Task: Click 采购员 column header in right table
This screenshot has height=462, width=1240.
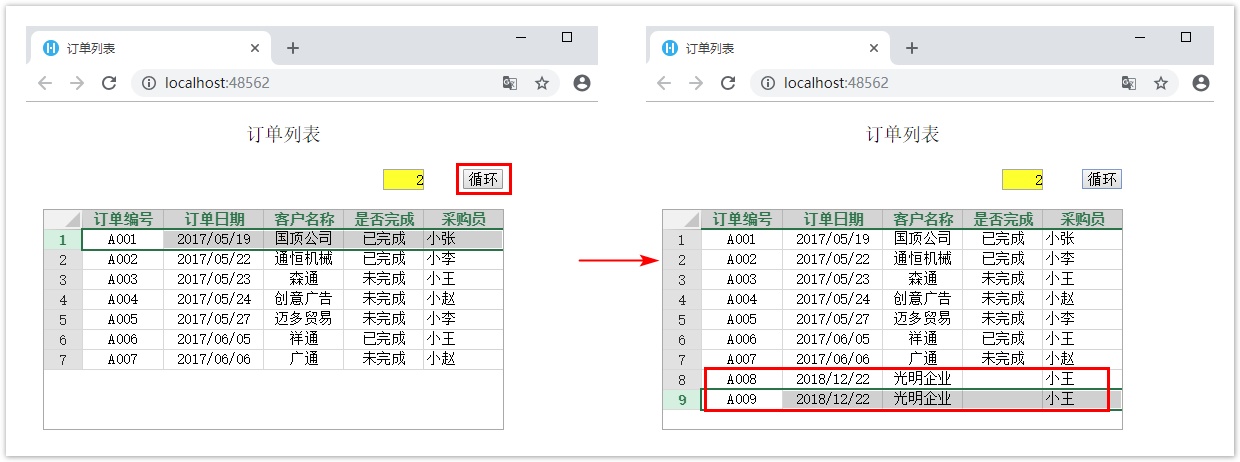Action: [1082, 219]
